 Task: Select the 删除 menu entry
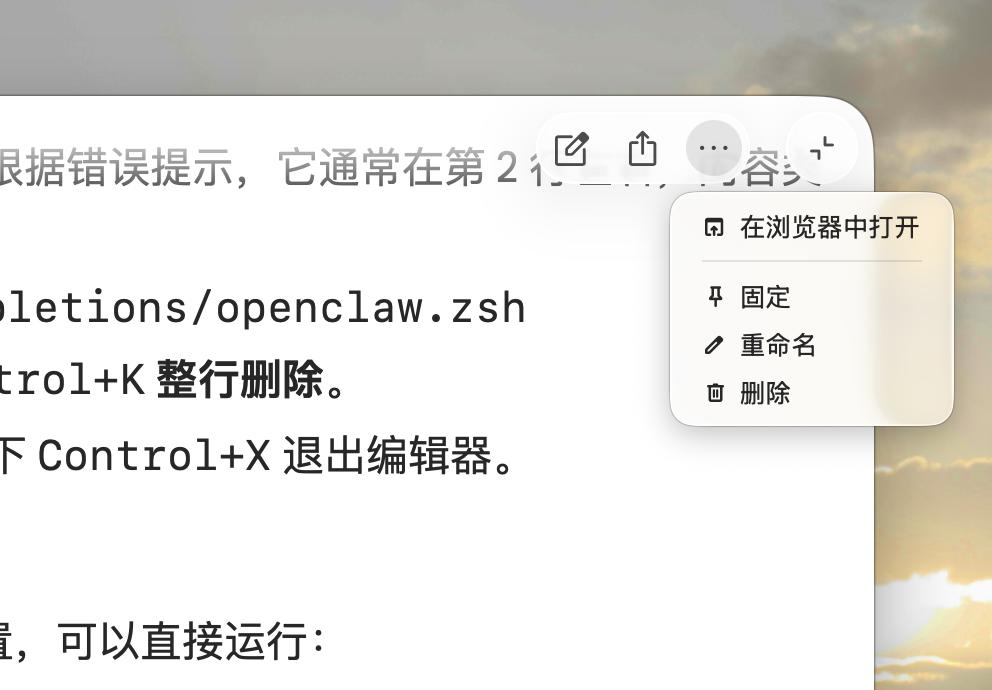(812, 393)
